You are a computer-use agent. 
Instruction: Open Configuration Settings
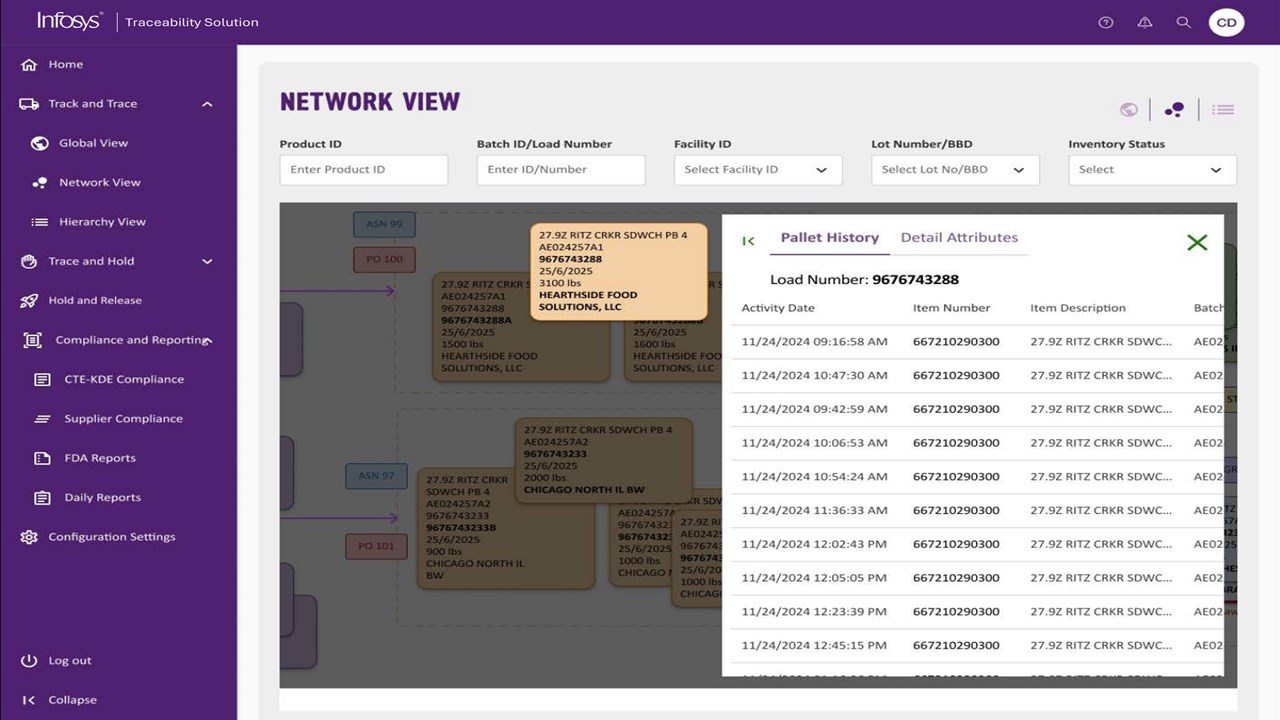tap(112, 537)
